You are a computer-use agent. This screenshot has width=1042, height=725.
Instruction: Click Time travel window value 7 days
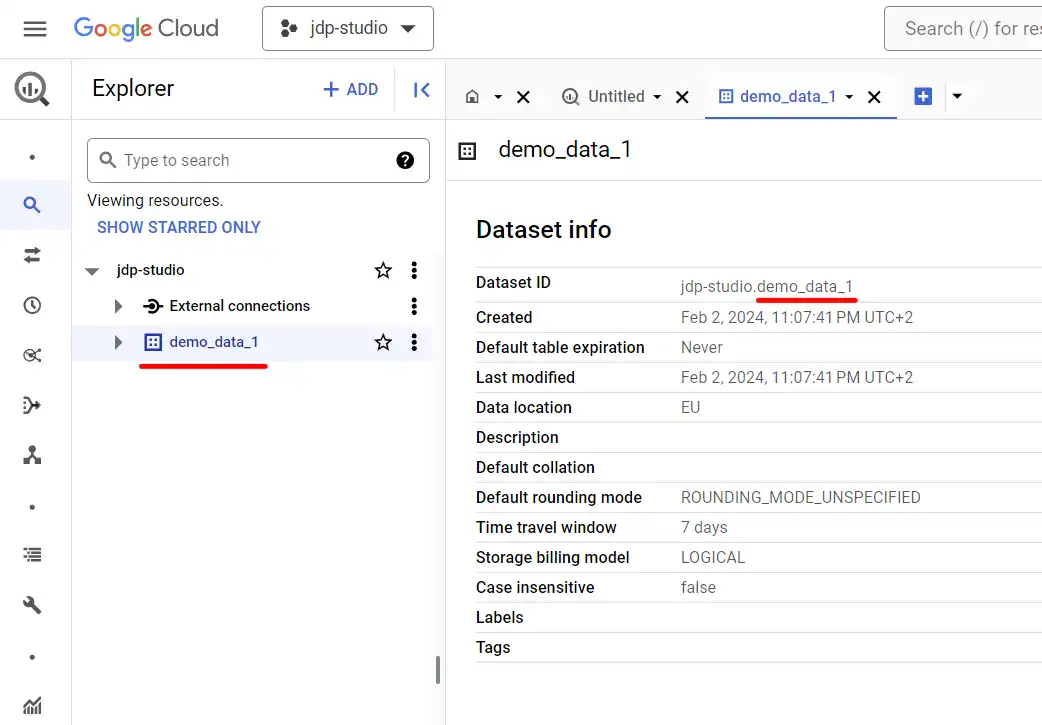point(704,528)
